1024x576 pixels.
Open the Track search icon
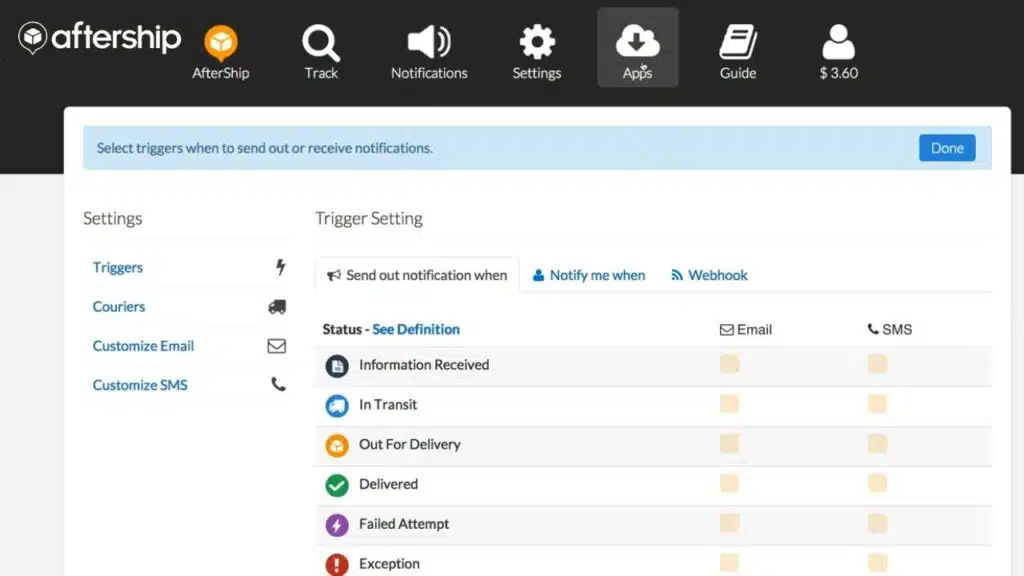(321, 43)
